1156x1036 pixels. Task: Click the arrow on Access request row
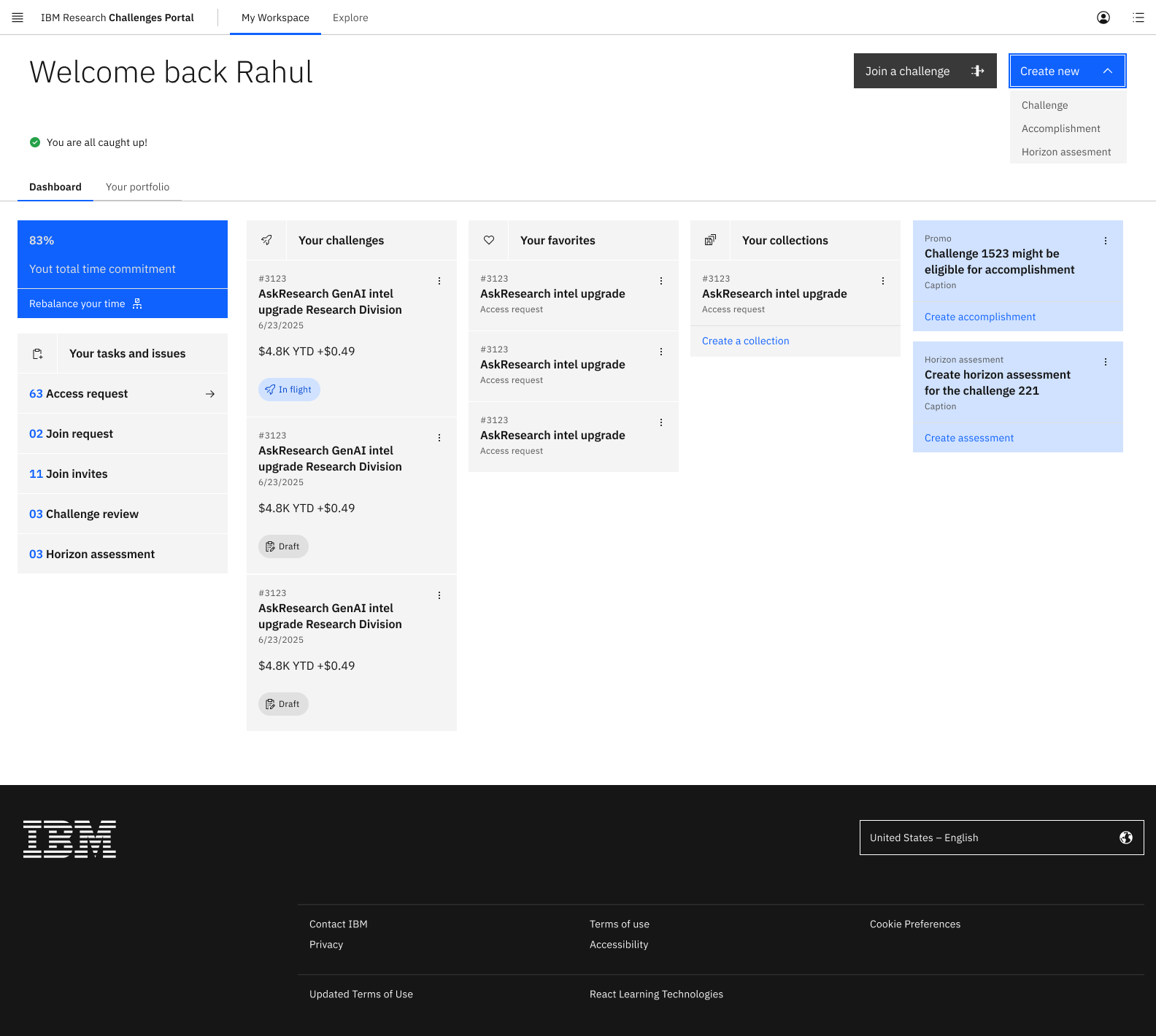(210, 394)
